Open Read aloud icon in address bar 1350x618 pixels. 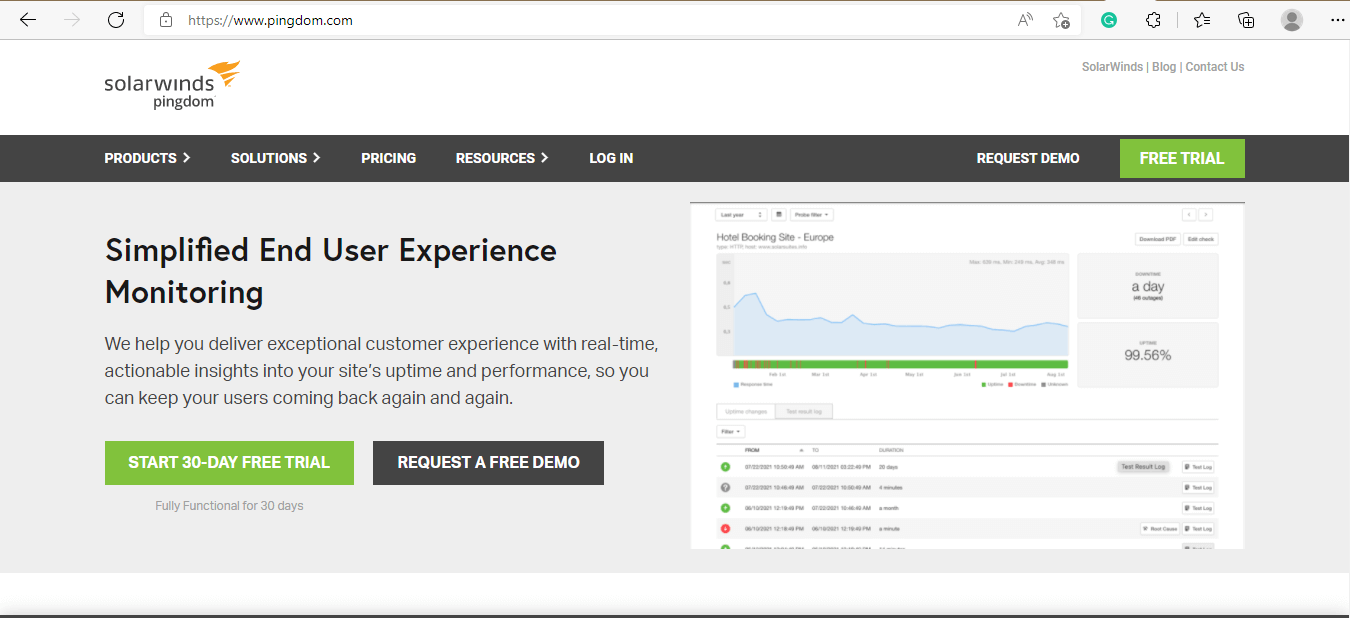click(x=1025, y=20)
